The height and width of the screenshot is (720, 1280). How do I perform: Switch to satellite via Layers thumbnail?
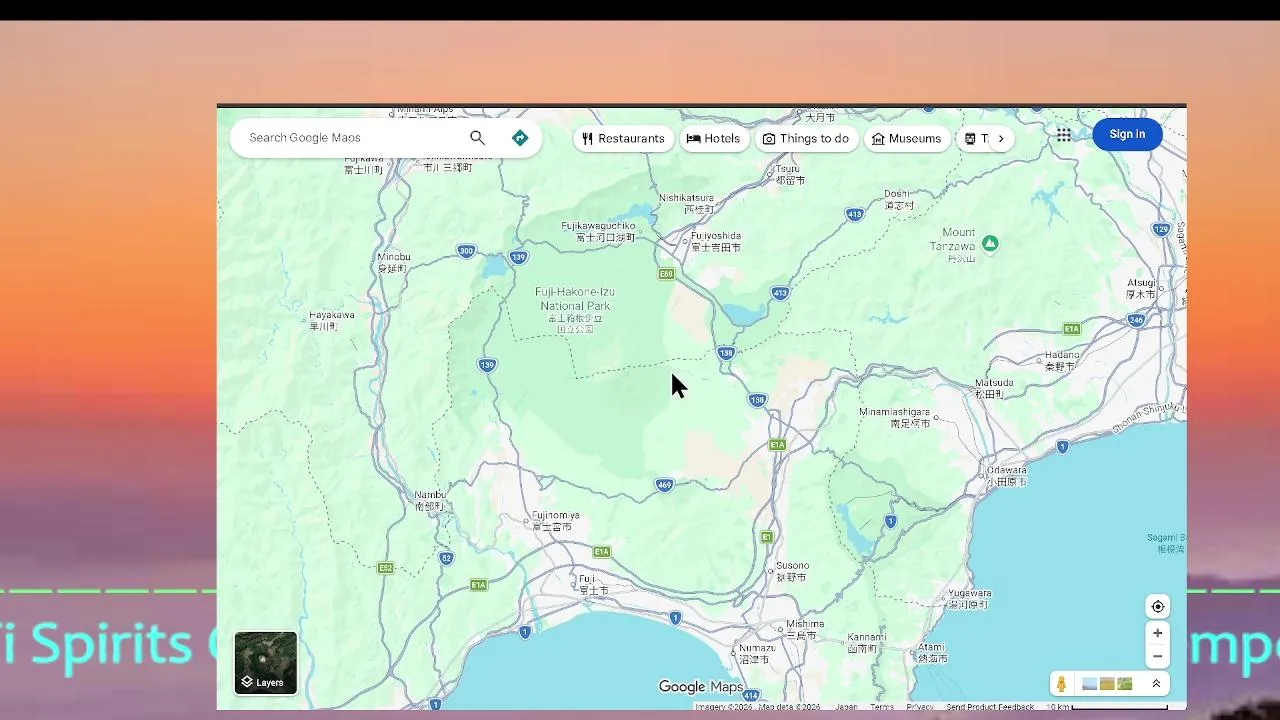pyautogui.click(x=266, y=663)
